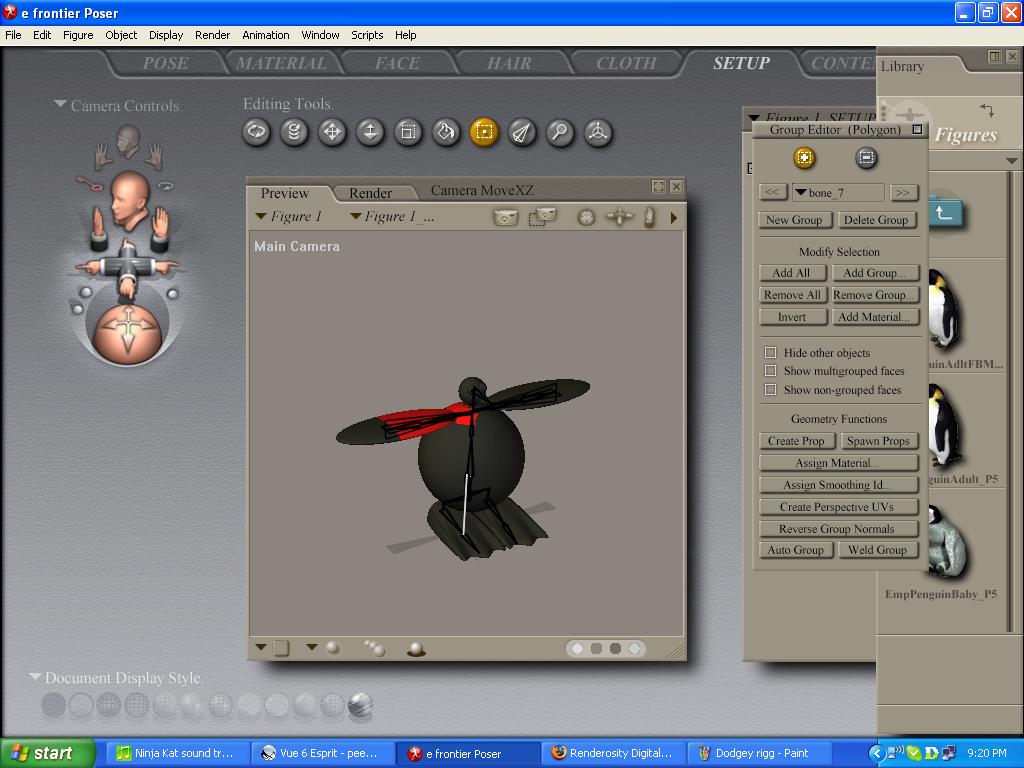Open the Scripts menu
The height and width of the screenshot is (768, 1024).
click(367, 35)
